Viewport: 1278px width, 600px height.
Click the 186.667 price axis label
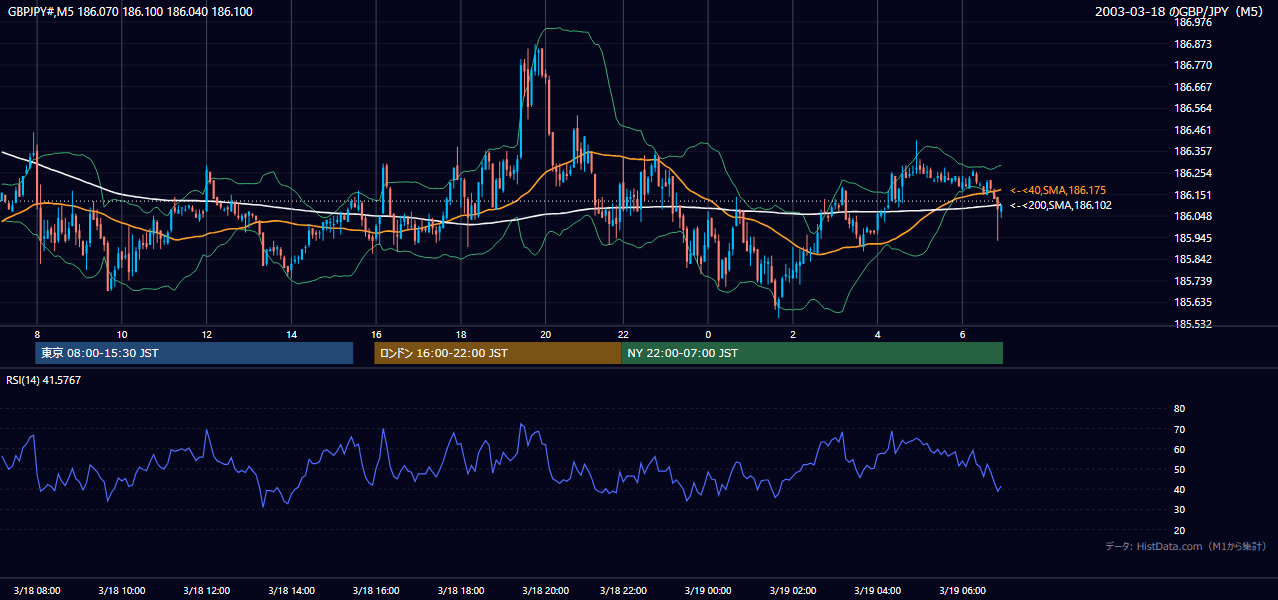click(1193, 87)
